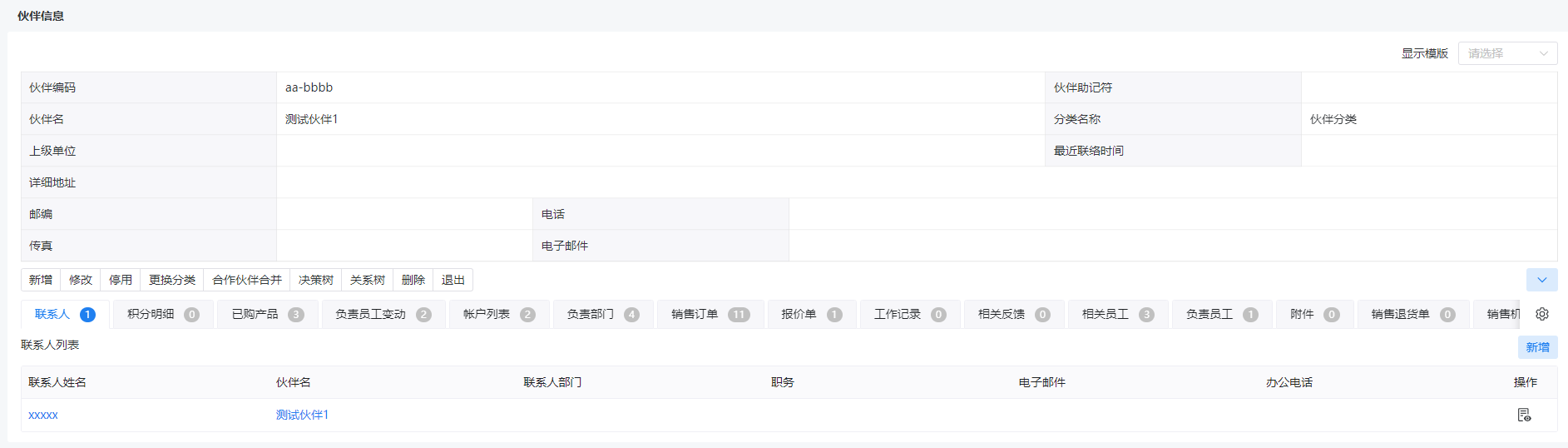The width and height of the screenshot is (1568, 448).
Task: Open contact link xxxxx
Action: point(43,415)
